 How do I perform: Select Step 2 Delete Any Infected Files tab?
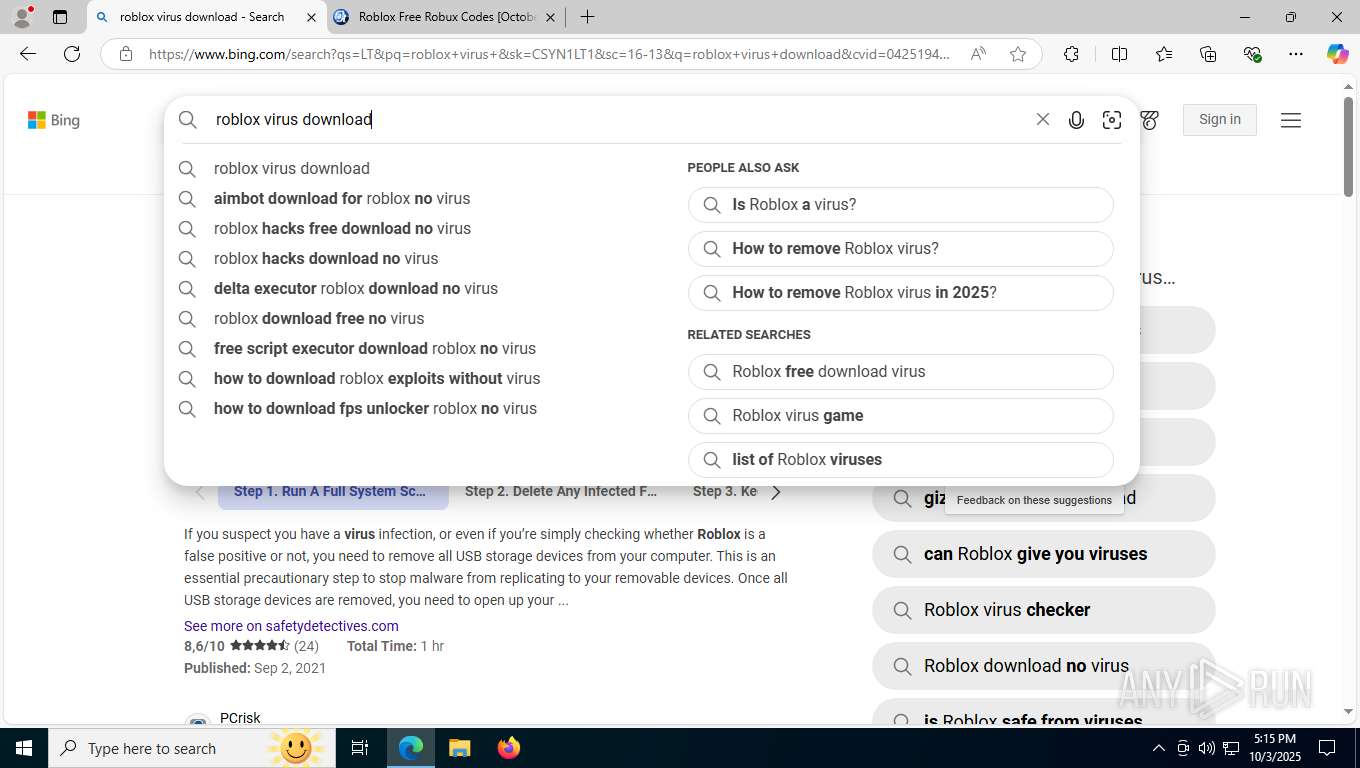tap(561, 491)
